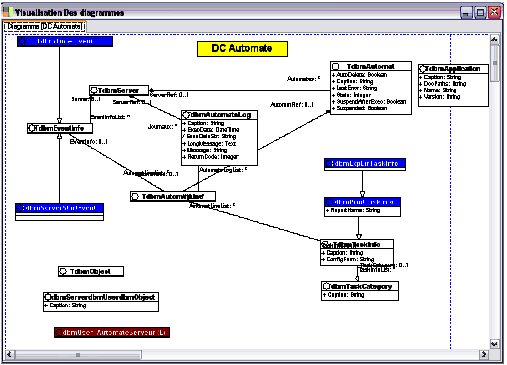Select the TdbmAutomateLog class header
507x365 pixels.
pos(219,115)
